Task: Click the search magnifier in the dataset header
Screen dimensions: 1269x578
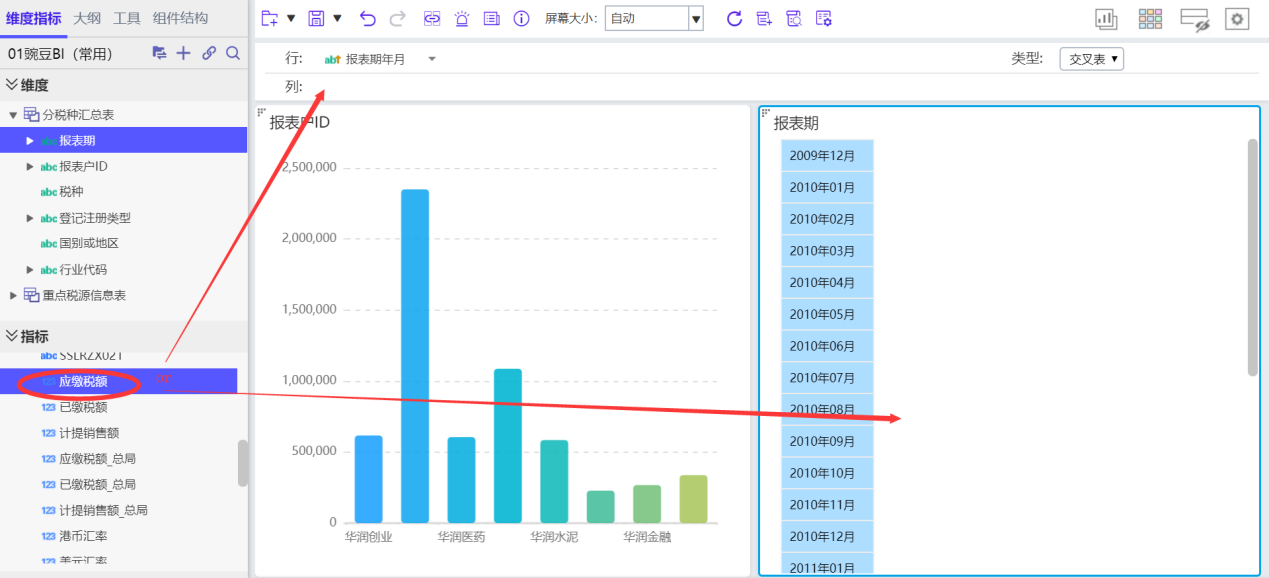Action: pos(232,53)
